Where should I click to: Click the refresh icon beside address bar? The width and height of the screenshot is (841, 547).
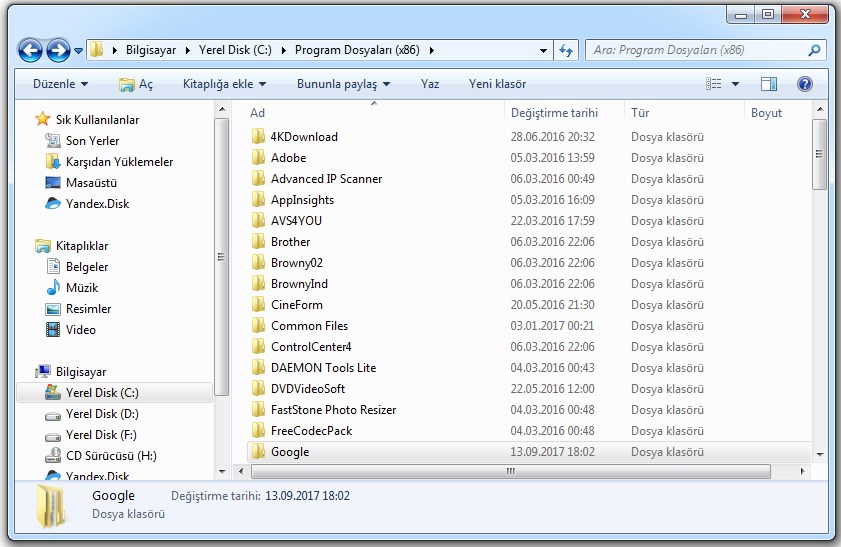click(x=566, y=50)
